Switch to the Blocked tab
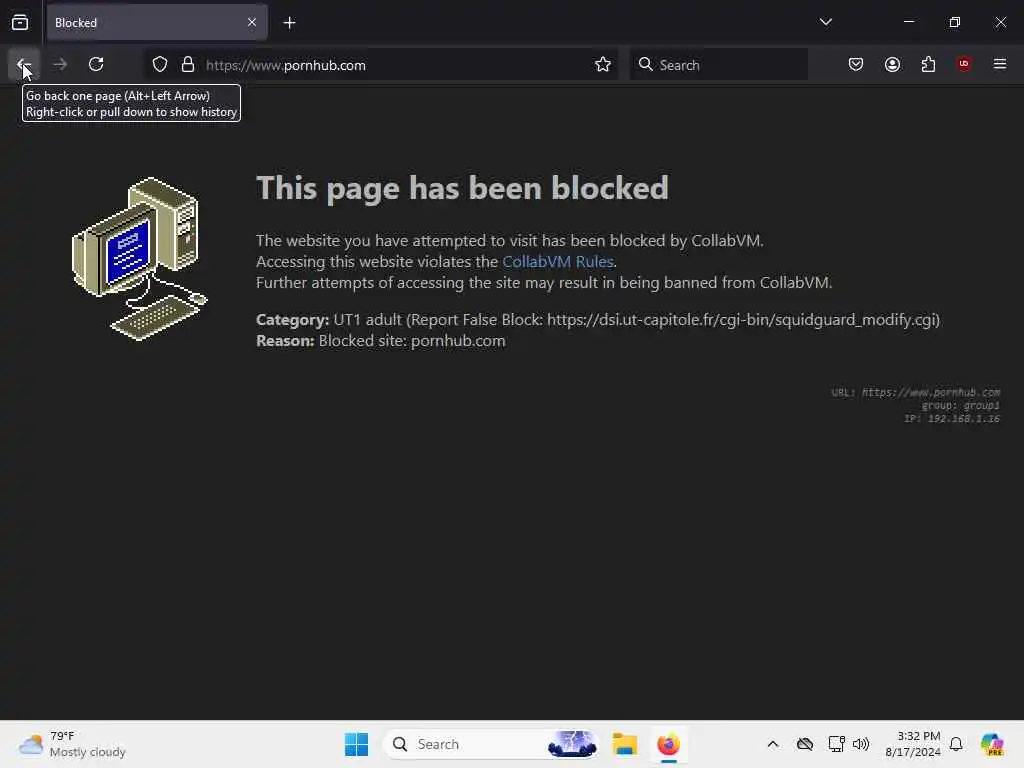Image resolution: width=1024 pixels, height=768 pixels. pyautogui.click(x=157, y=23)
